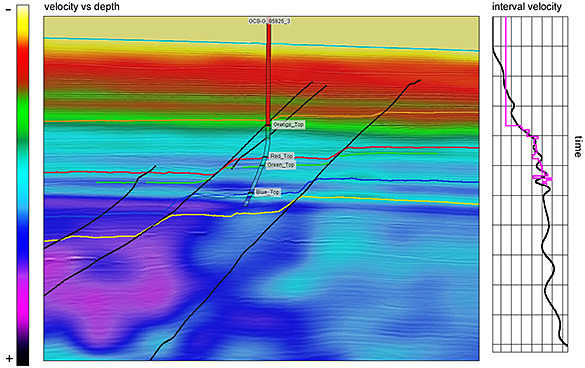Click the magenta stepped velocity curve

pyautogui.click(x=506, y=75)
